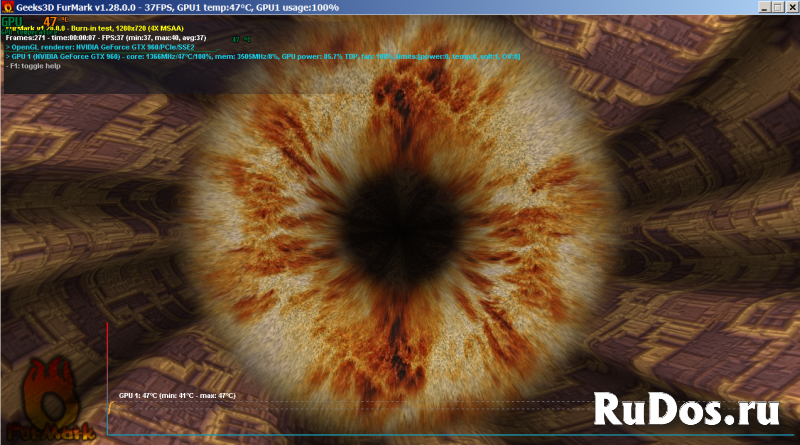Click the FurMark app icon in title bar
This screenshot has height=445, width=800.
tap(7, 7)
